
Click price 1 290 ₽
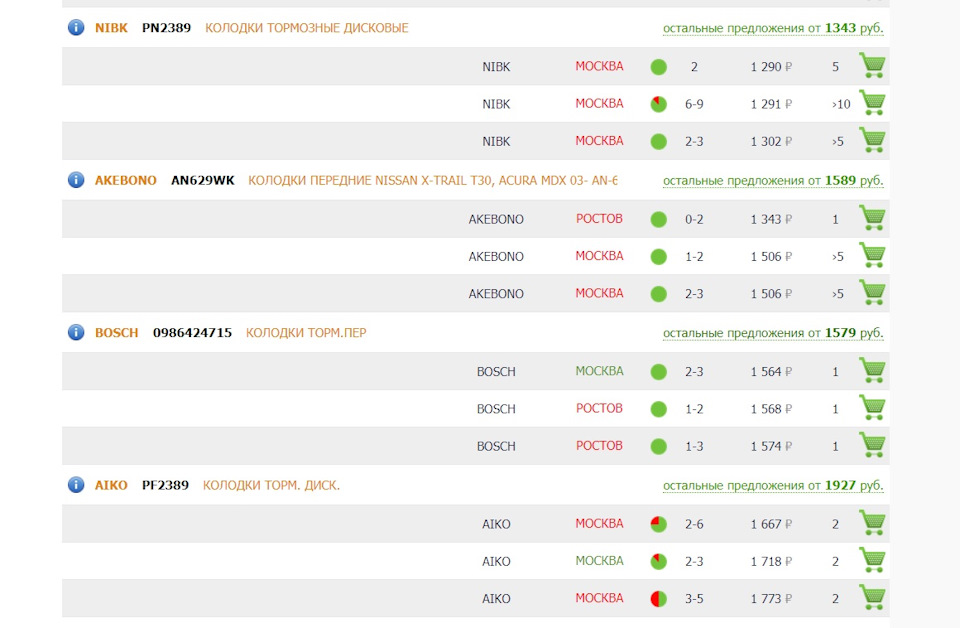[x=771, y=67]
